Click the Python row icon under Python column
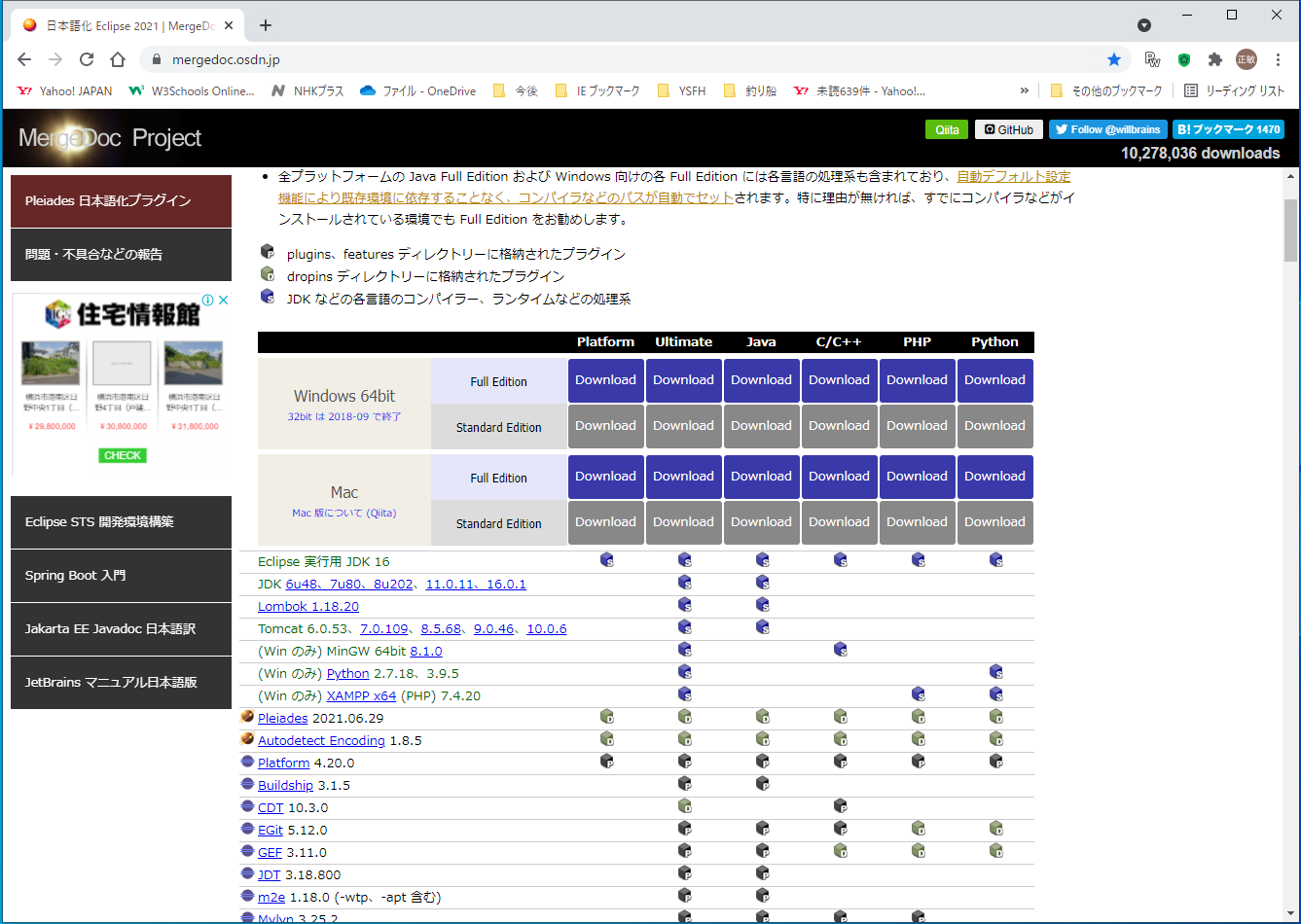 click(x=995, y=672)
